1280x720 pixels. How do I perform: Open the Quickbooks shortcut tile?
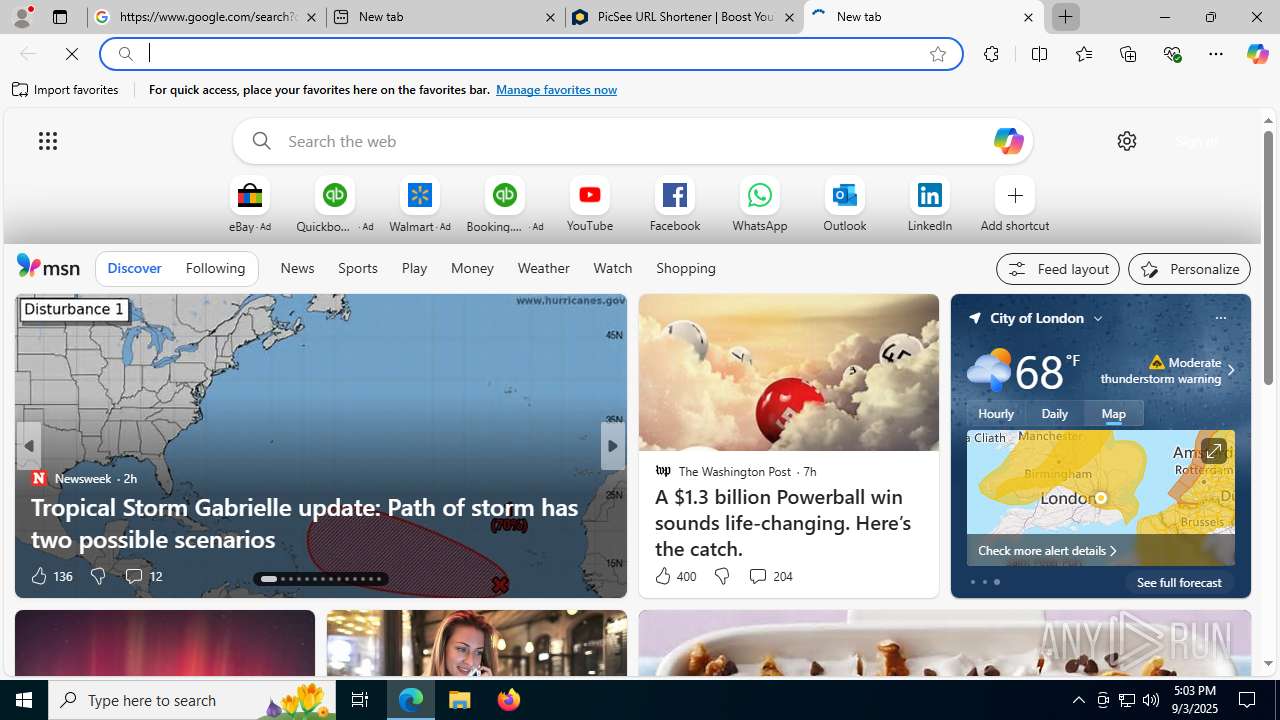[334, 205]
